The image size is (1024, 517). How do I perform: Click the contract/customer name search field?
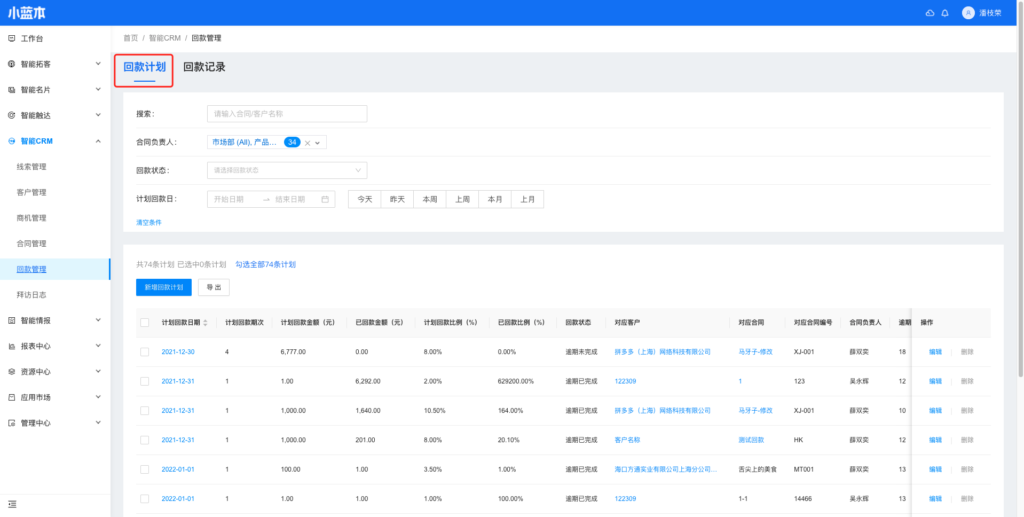pyautogui.click(x=287, y=114)
